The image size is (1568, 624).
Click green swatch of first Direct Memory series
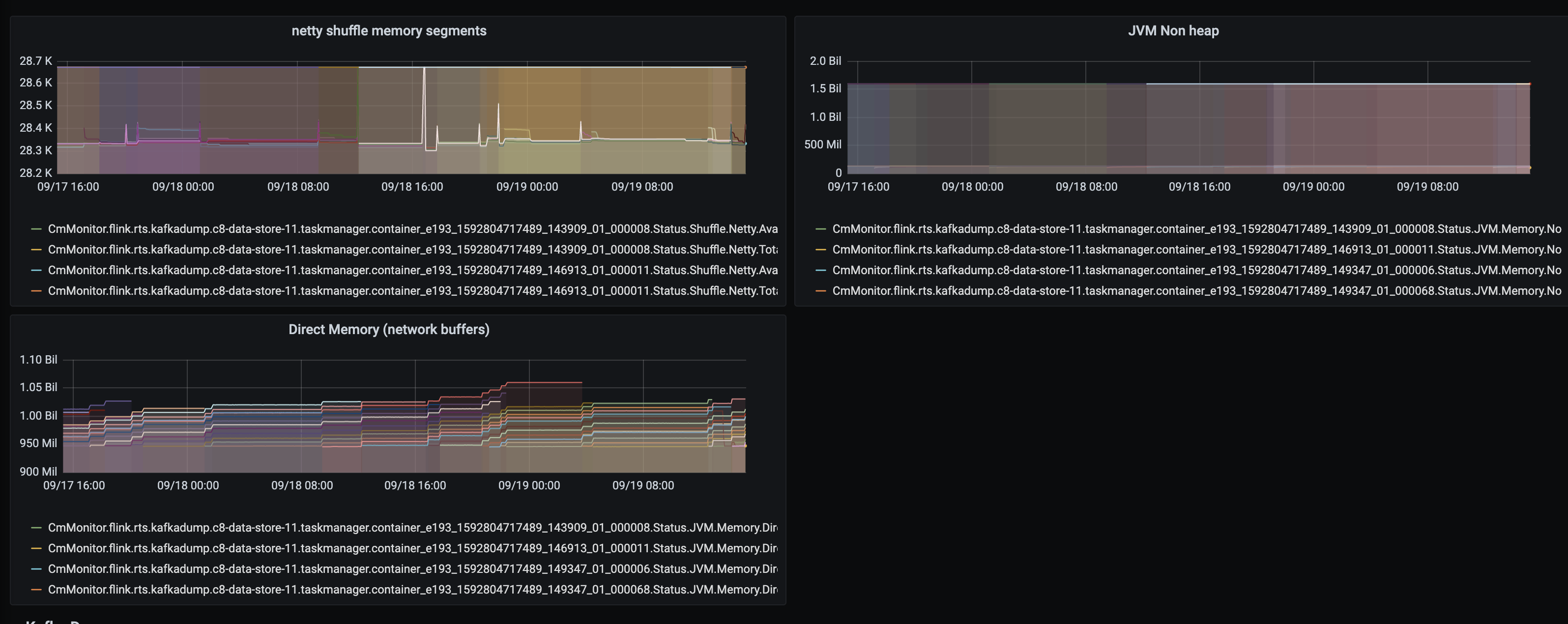tap(36, 528)
